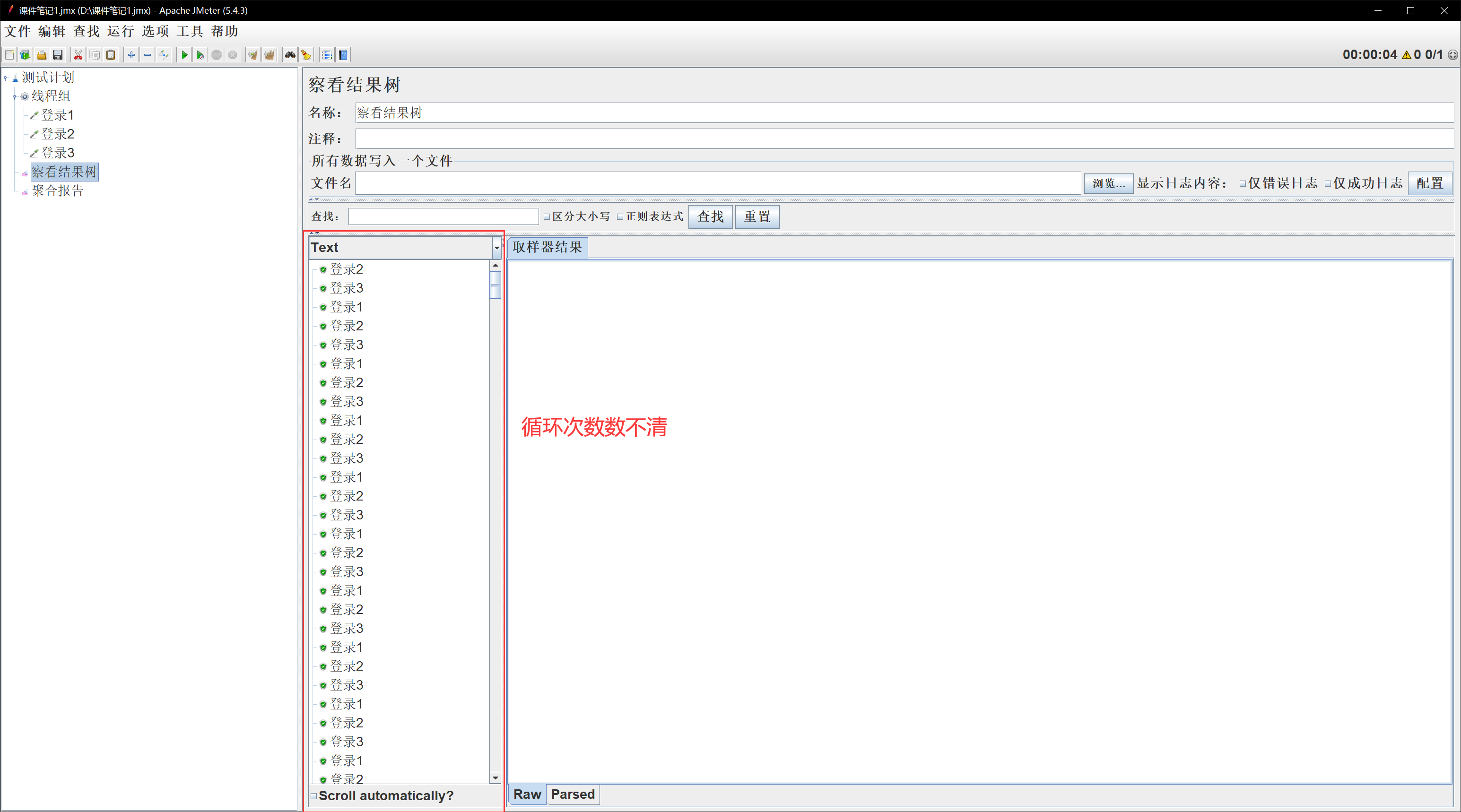Click the binoculars Search icon
This screenshot has height=812, width=1461.
(290, 55)
